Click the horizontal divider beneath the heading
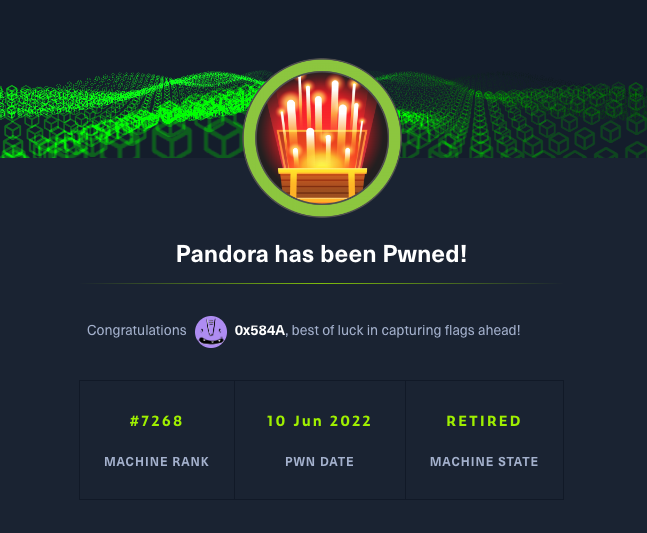Viewport: 647px width, 533px height. pyautogui.click(x=322, y=284)
